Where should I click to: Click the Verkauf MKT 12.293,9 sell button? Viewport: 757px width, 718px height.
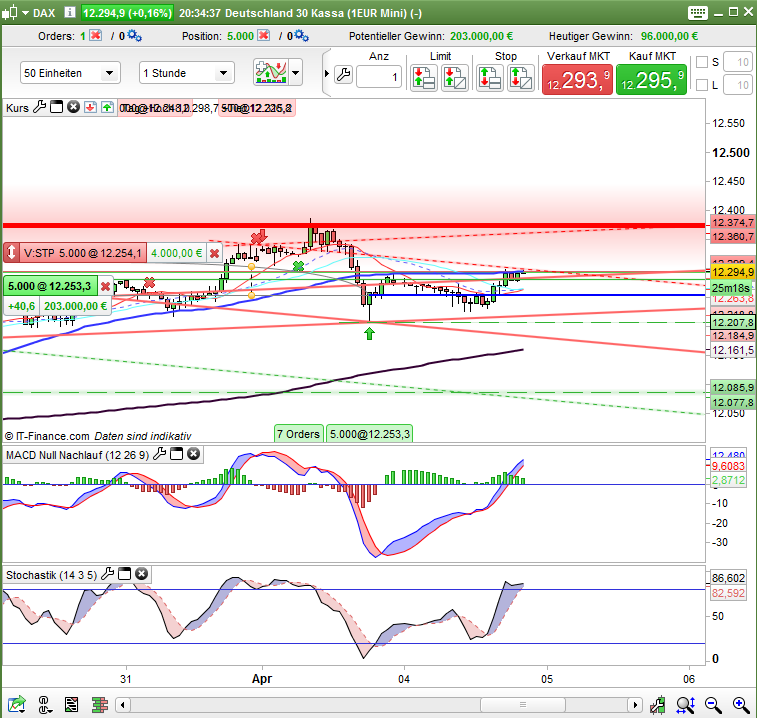click(x=577, y=79)
